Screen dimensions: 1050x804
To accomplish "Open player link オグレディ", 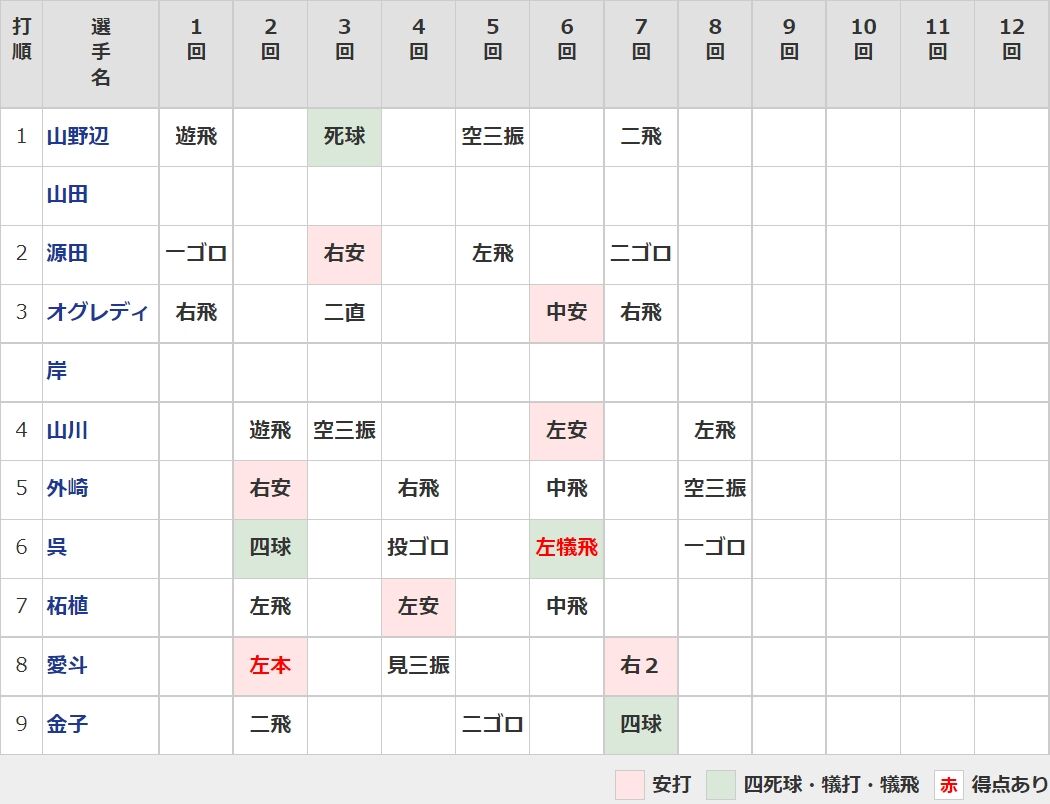I will point(97,313).
